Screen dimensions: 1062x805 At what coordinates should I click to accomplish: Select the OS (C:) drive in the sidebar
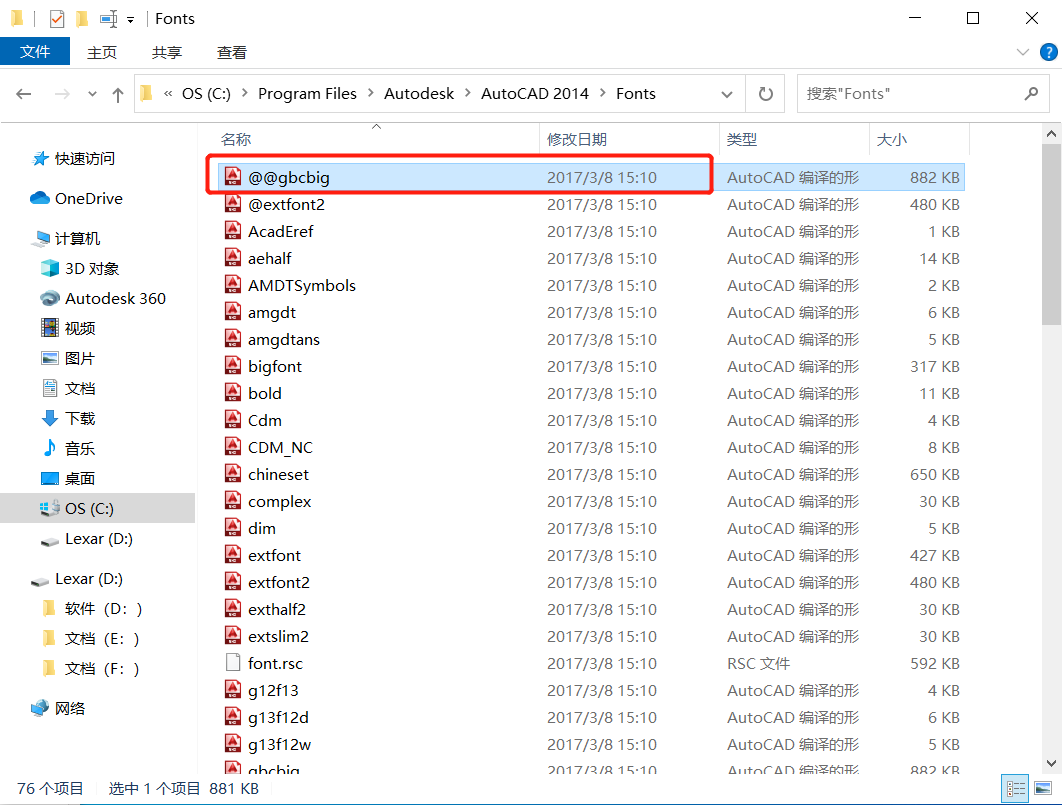tap(98, 508)
